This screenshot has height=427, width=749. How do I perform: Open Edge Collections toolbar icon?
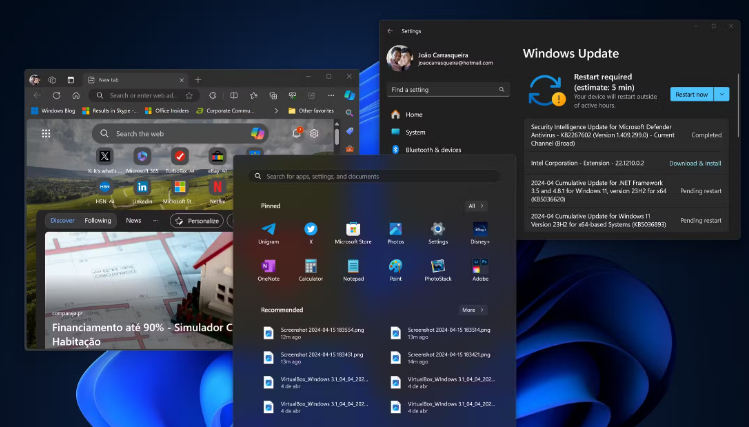[273, 96]
